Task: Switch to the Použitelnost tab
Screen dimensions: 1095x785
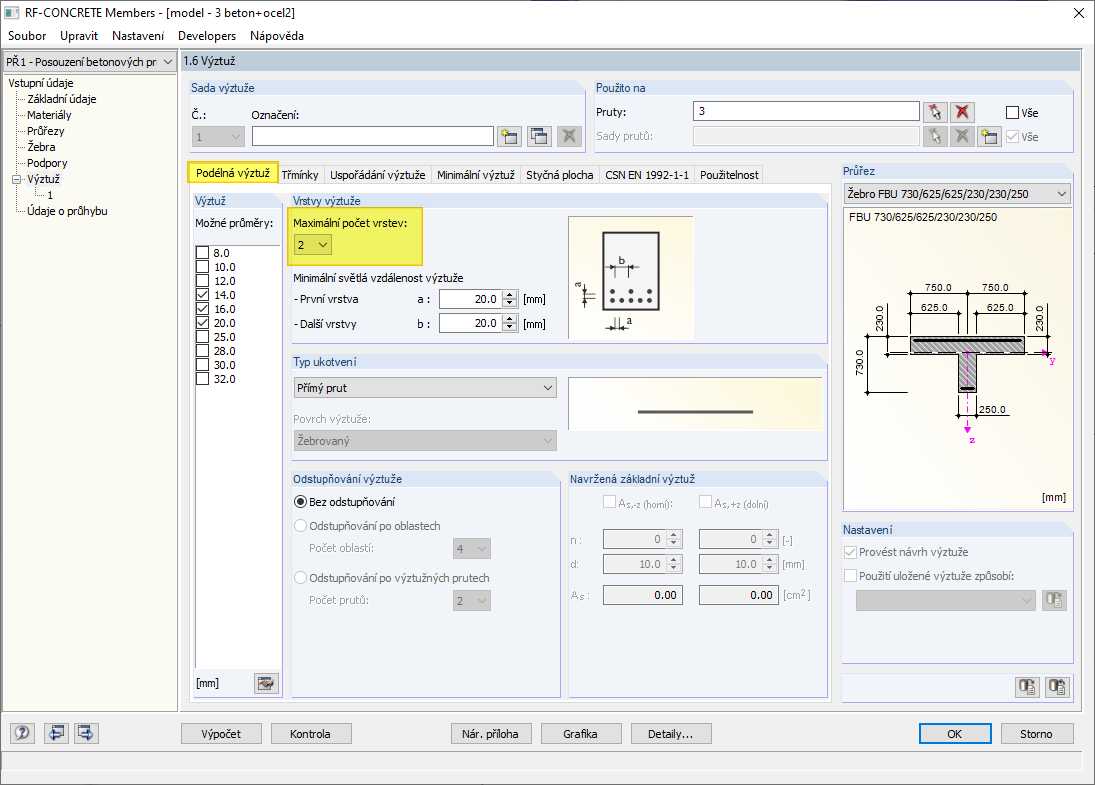Action: [729, 175]
